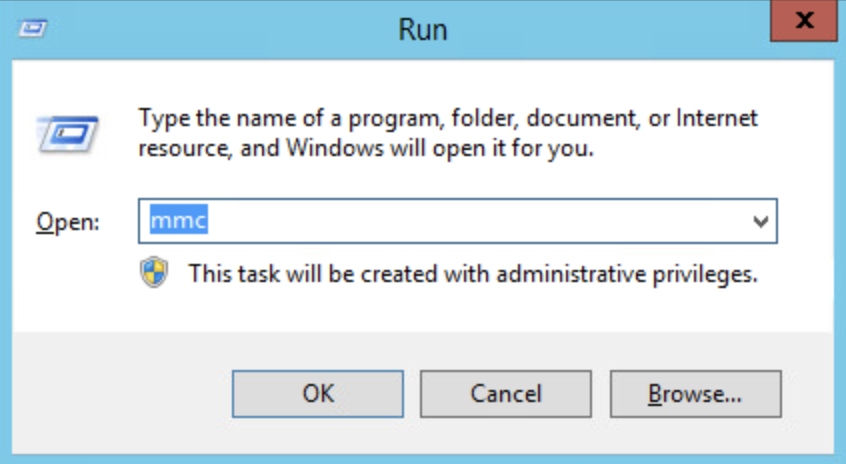Click the large Run program icon
The image size is (846, 464).
click(68, 132)
